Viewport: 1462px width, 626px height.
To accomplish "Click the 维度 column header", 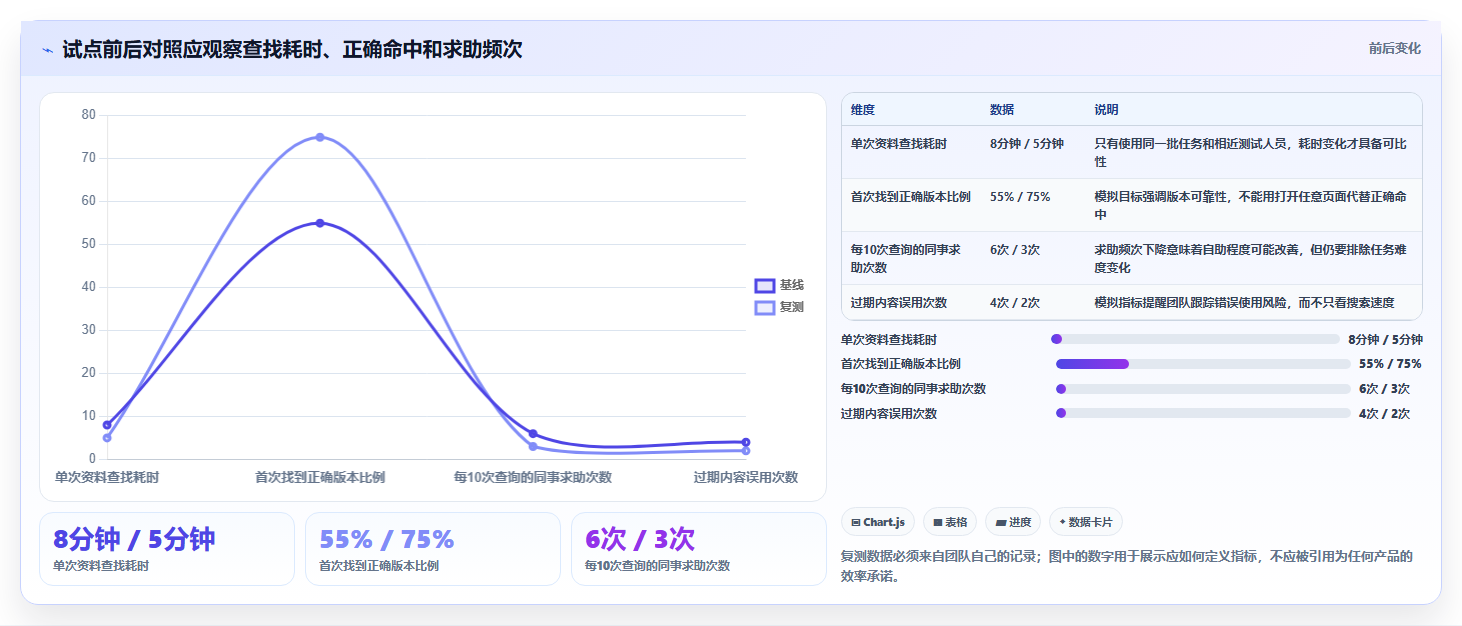I will pos(863,110).
